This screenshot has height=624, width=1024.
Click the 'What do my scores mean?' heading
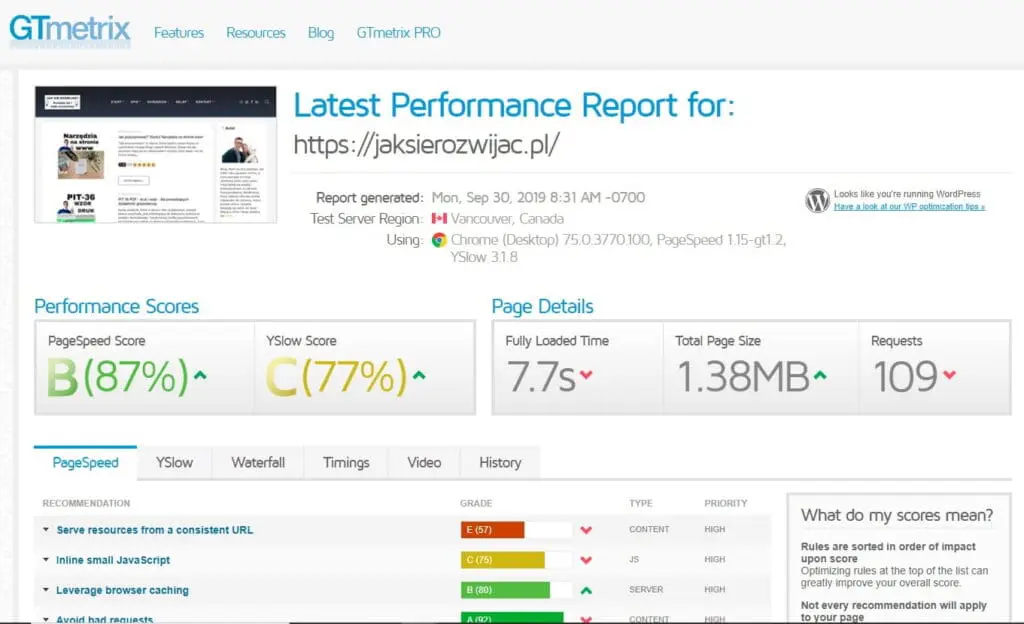897,515
